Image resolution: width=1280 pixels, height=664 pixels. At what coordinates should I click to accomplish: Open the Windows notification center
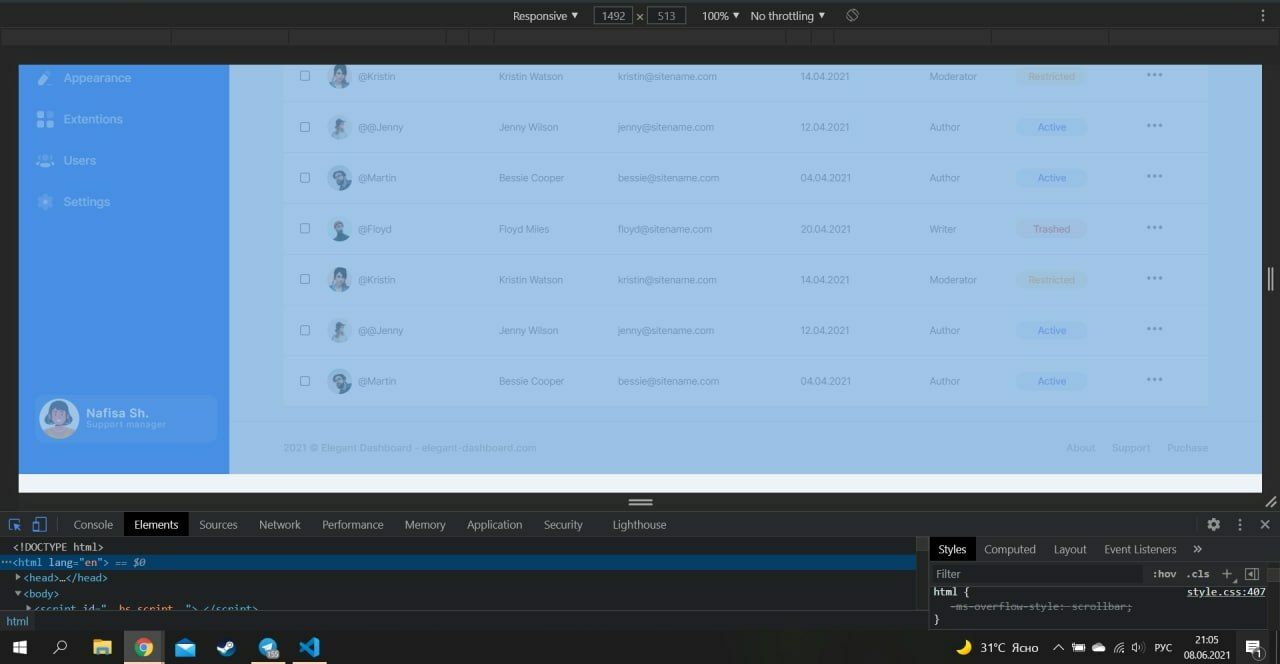point(1253,647)
